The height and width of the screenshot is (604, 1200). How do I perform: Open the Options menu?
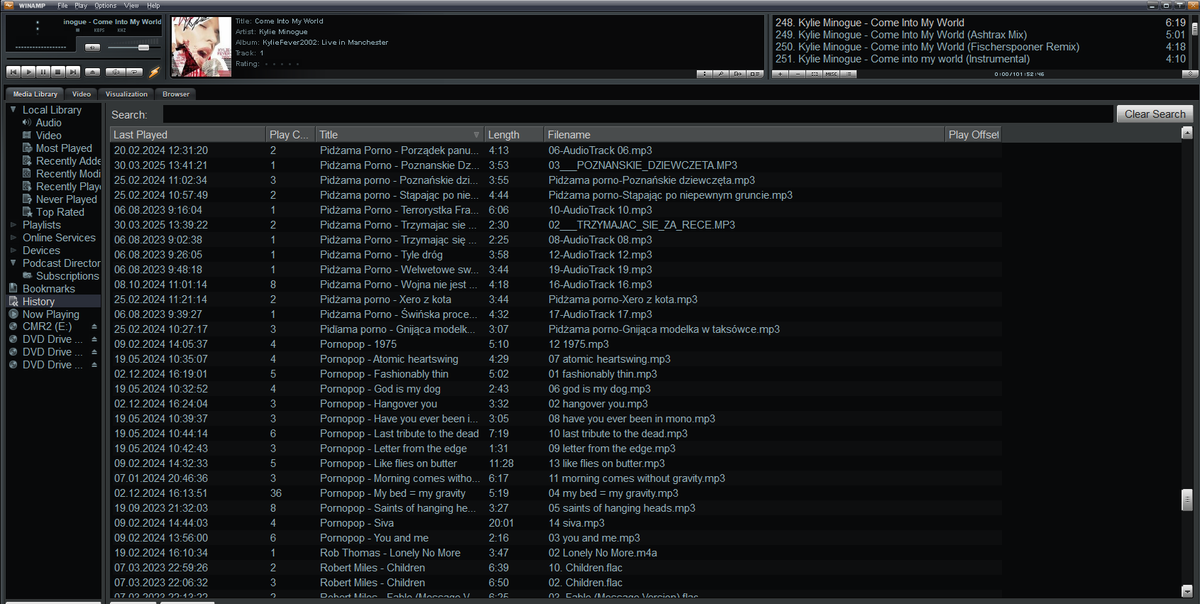(105, 6)
